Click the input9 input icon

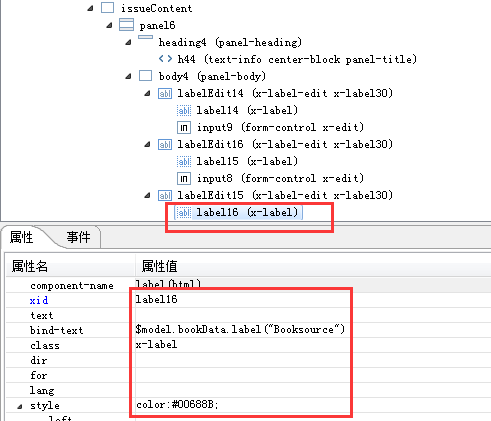tap(184, 127)
